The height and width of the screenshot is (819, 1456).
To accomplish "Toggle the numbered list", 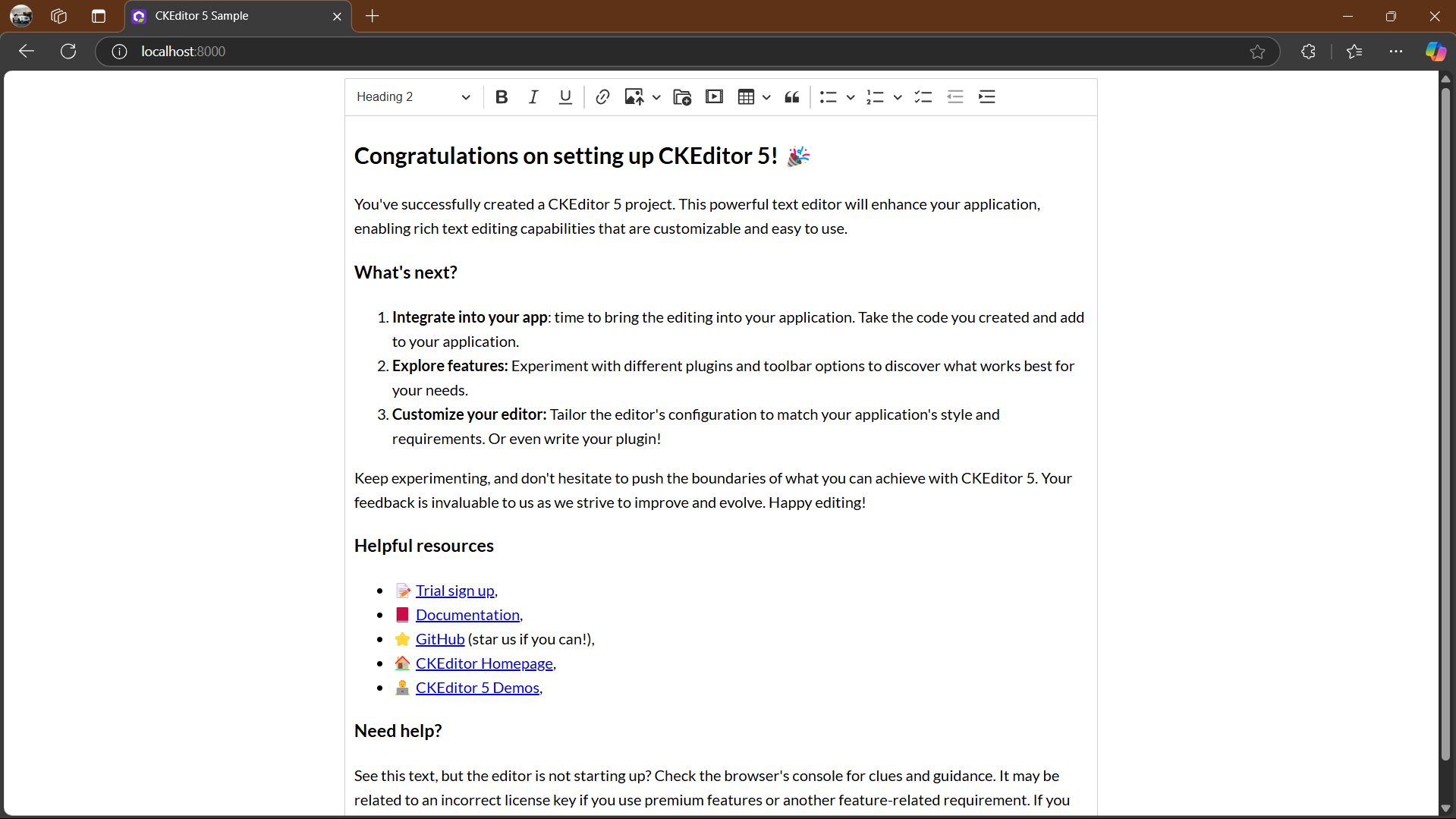I will point(876,96).
